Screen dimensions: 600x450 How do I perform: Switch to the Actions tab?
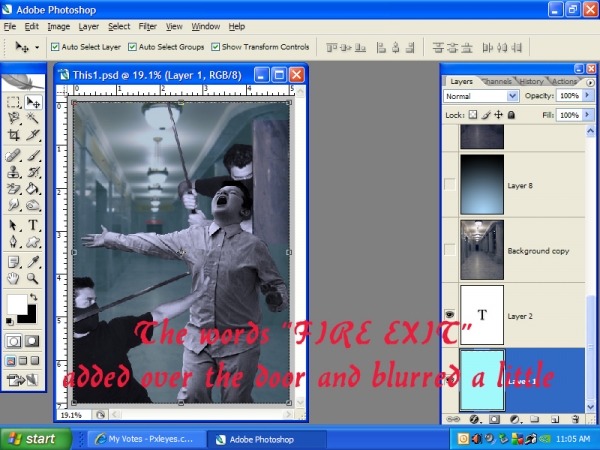click(564, 82)
